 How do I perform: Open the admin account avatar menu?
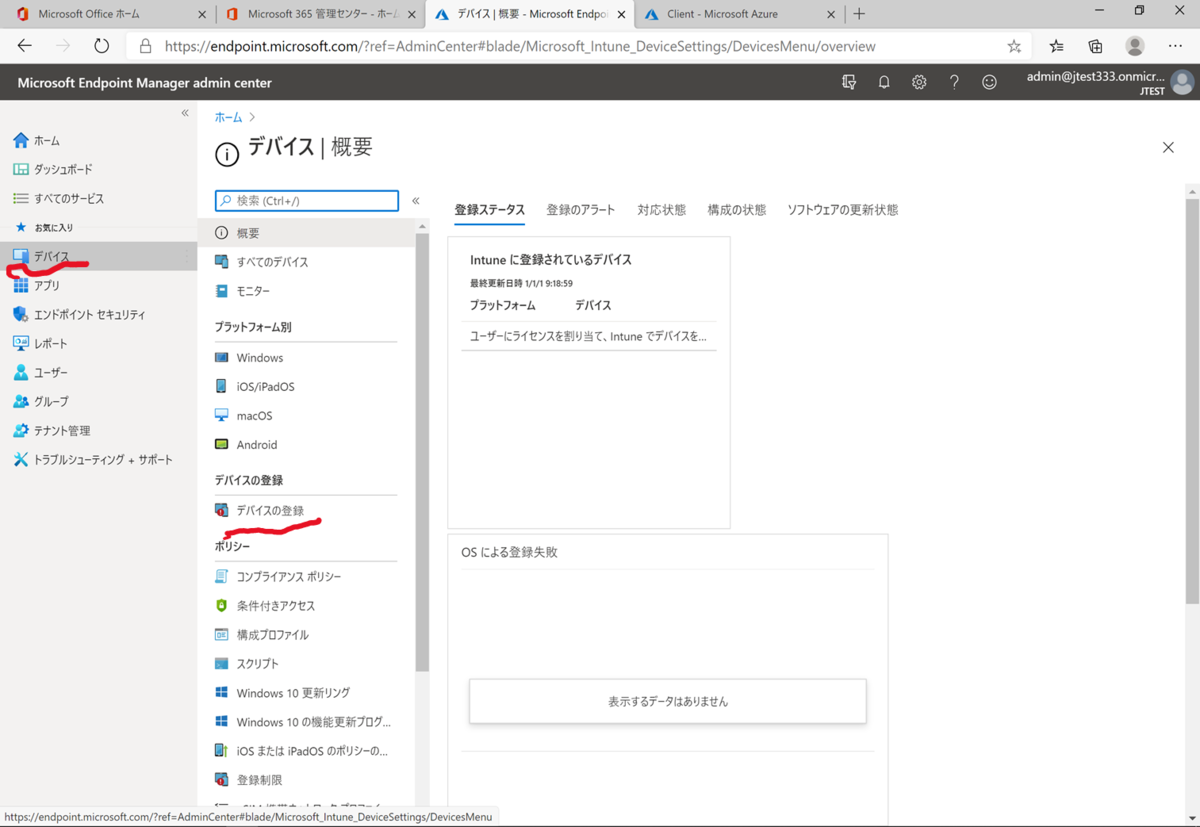pos(1183,83)
